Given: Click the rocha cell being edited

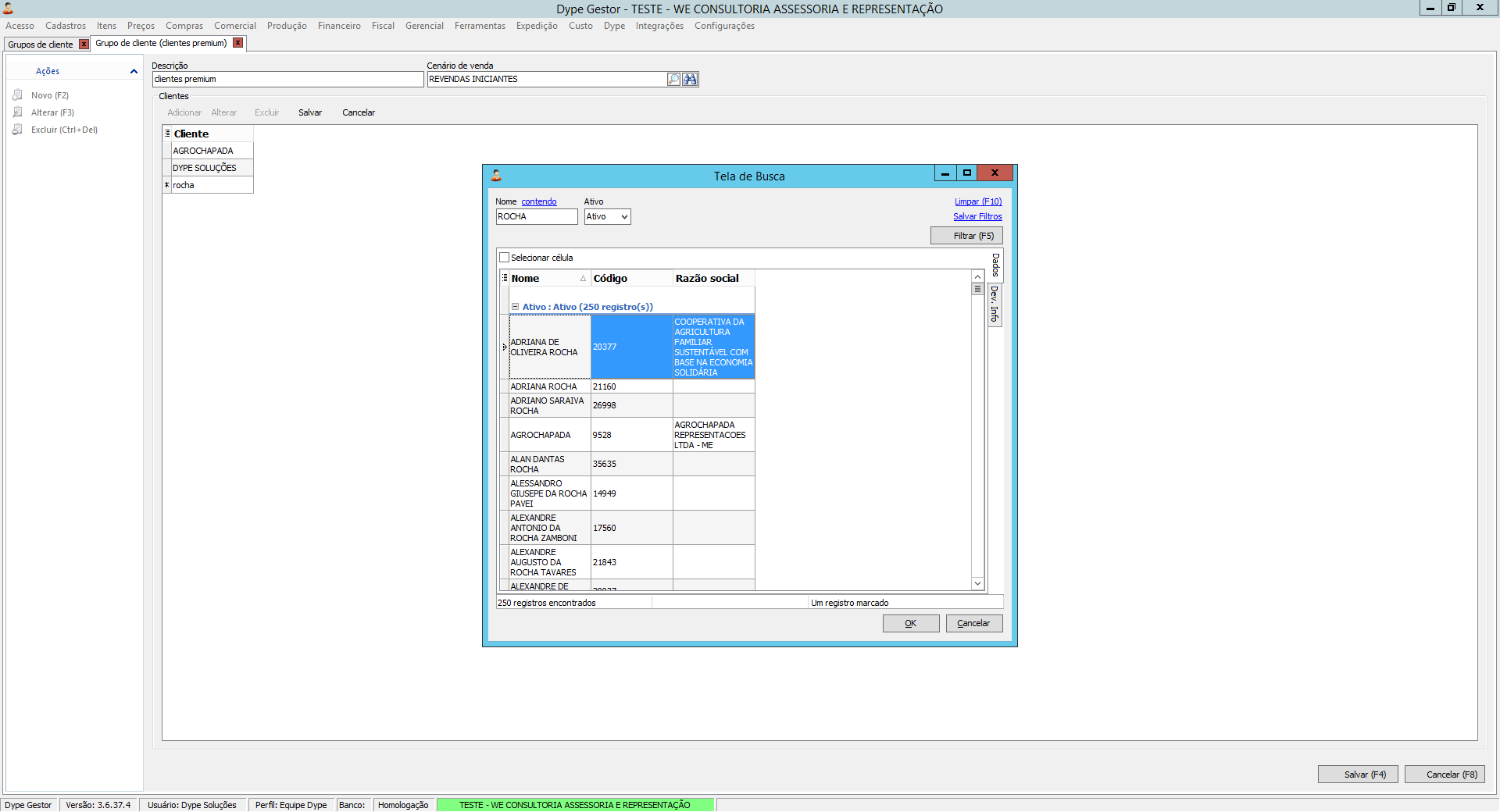Looking at the screenshot, I should pyautogui.click(x=212, y=185).
